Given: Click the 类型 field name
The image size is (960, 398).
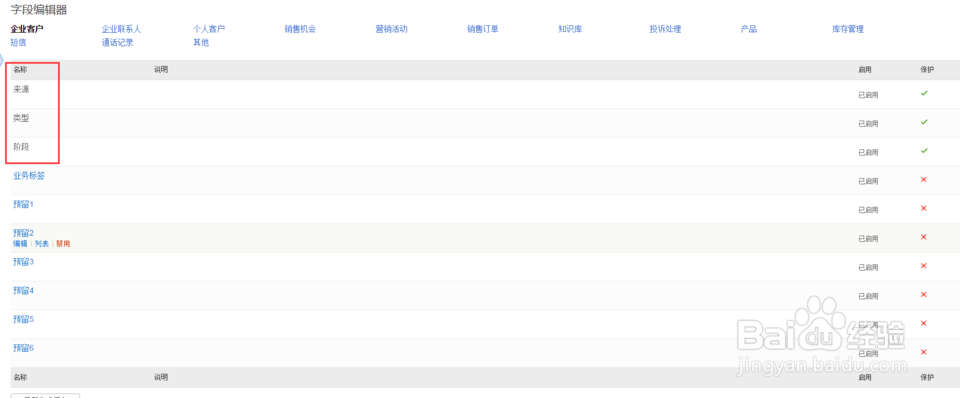Looking at the screenshot, I should pos(21,118).
